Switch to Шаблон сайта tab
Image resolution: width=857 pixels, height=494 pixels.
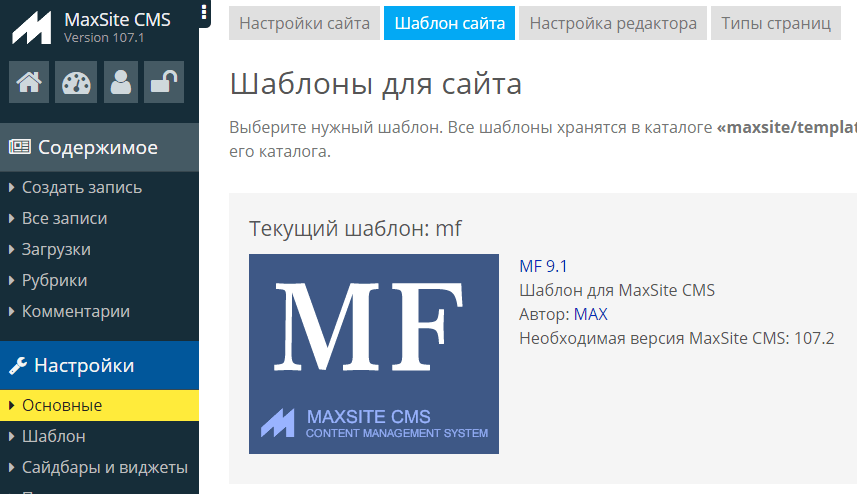449,23
